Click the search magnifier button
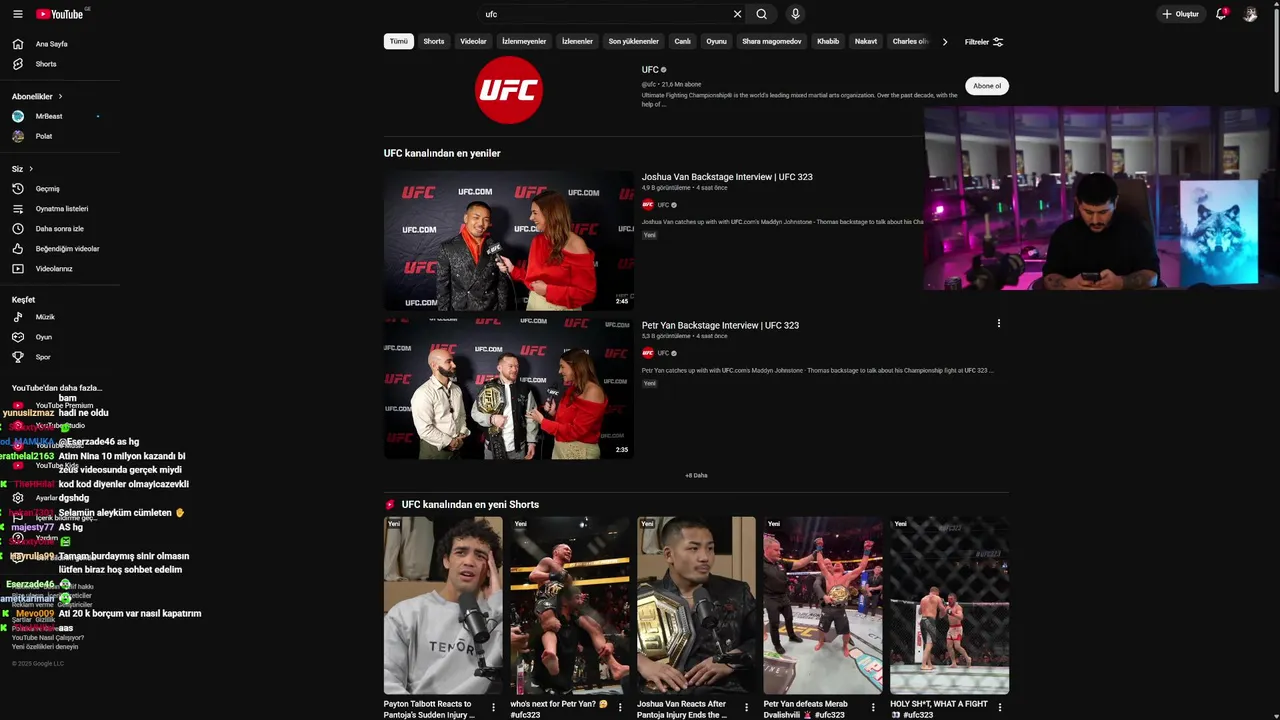This screenshot has height=720, width=1280. click(x=762, y=14)
